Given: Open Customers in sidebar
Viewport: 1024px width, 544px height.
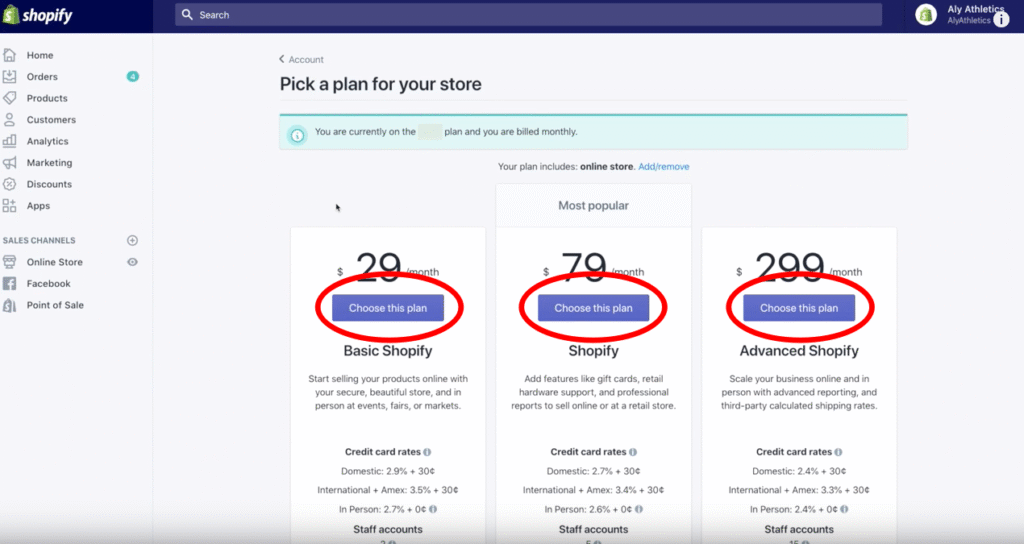Looking at the screenshot, I should [51, 120].
